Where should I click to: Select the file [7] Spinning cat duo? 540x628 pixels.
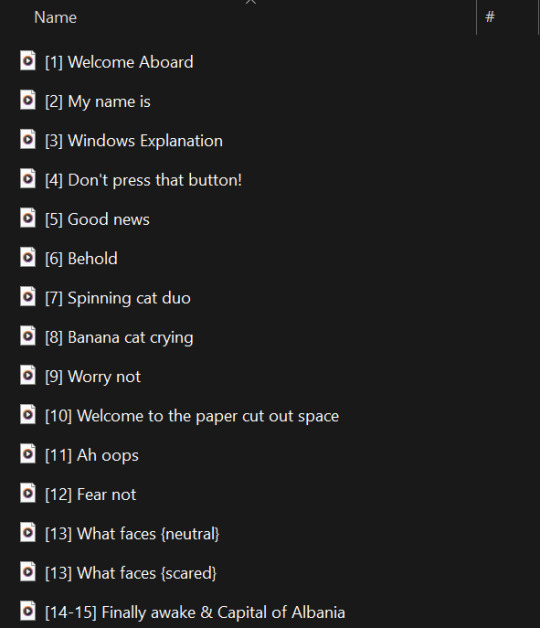pyautogui.click(x=118, y=298)
